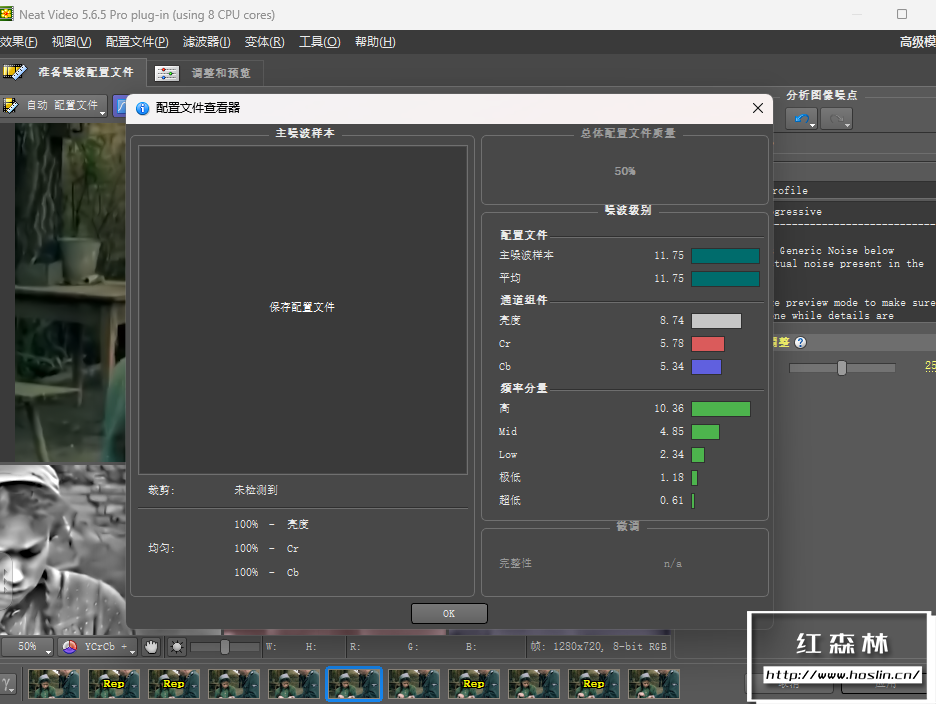936x704 pixels.
Task: Select the last frame thumbnail in the filmstrip
Action: coord(654,684)
